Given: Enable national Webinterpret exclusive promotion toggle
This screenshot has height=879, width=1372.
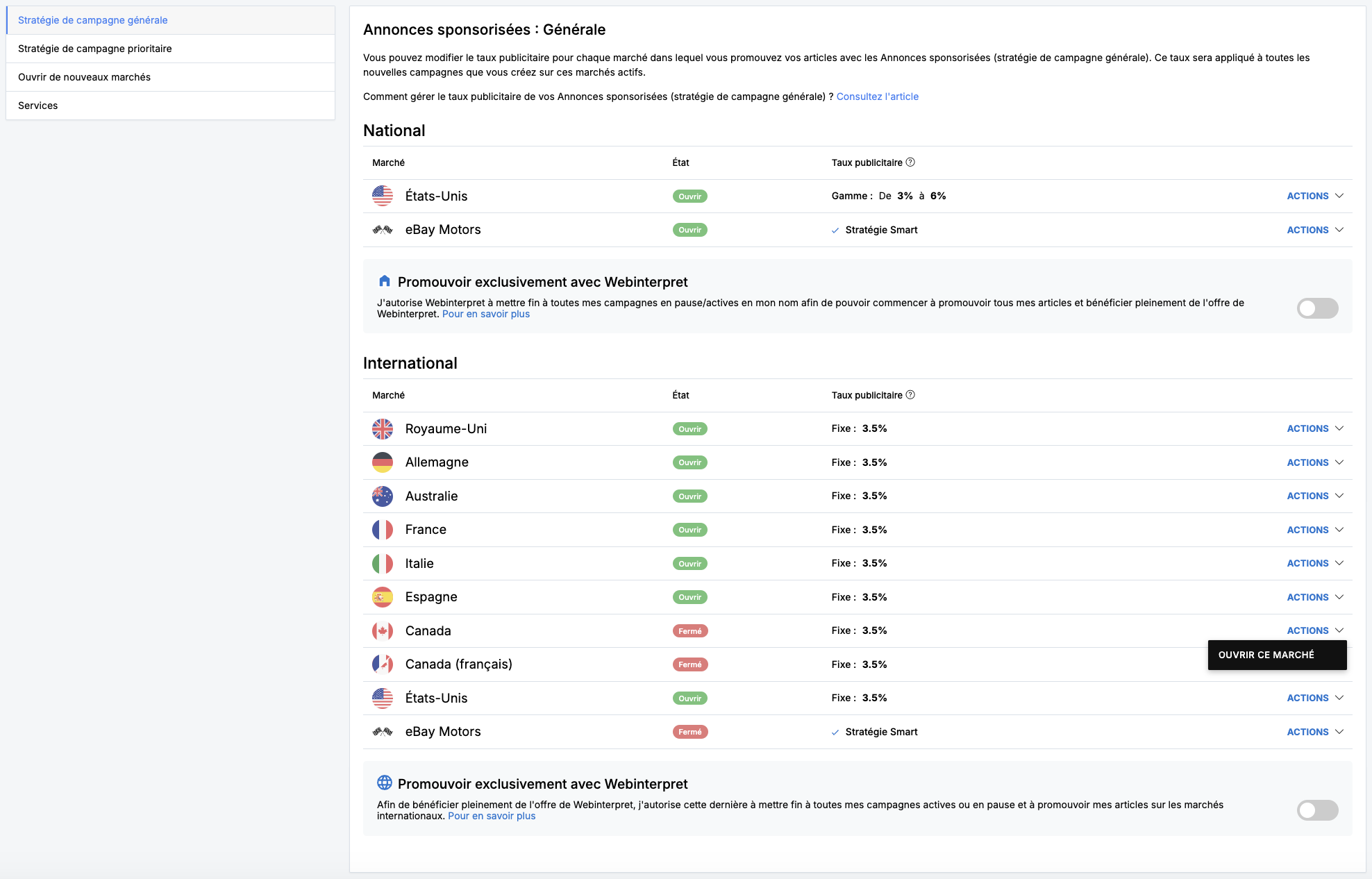Looking at the screenshot, I should coord(1317,308).
